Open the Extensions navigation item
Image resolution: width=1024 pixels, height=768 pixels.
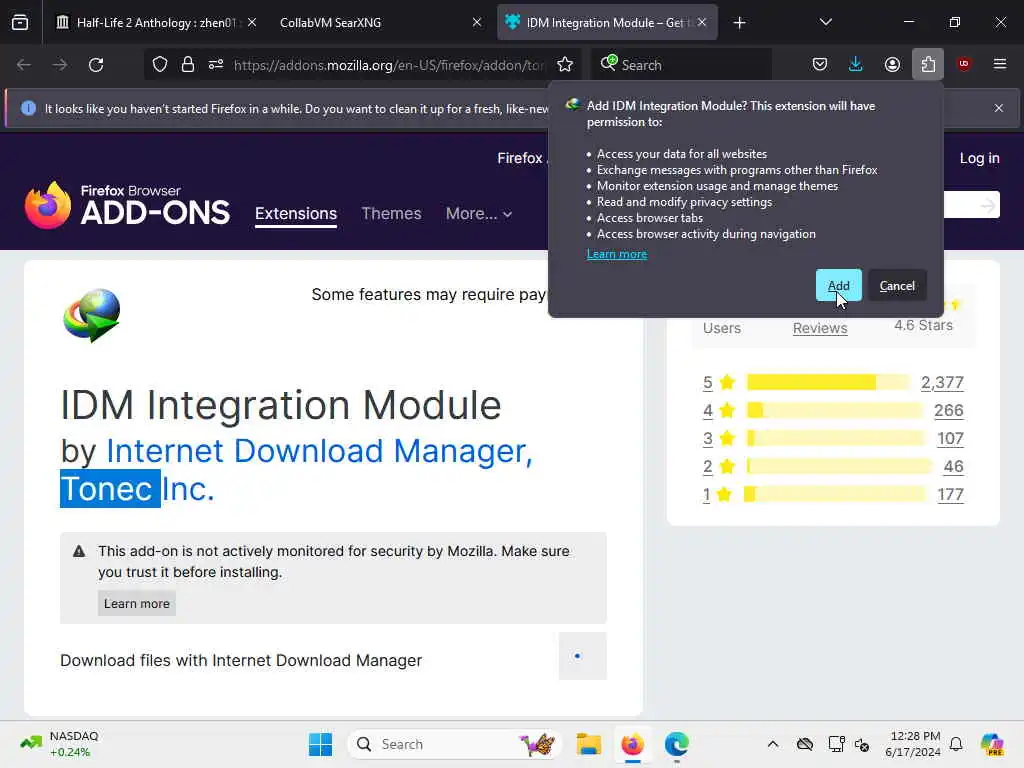point(296,214)
